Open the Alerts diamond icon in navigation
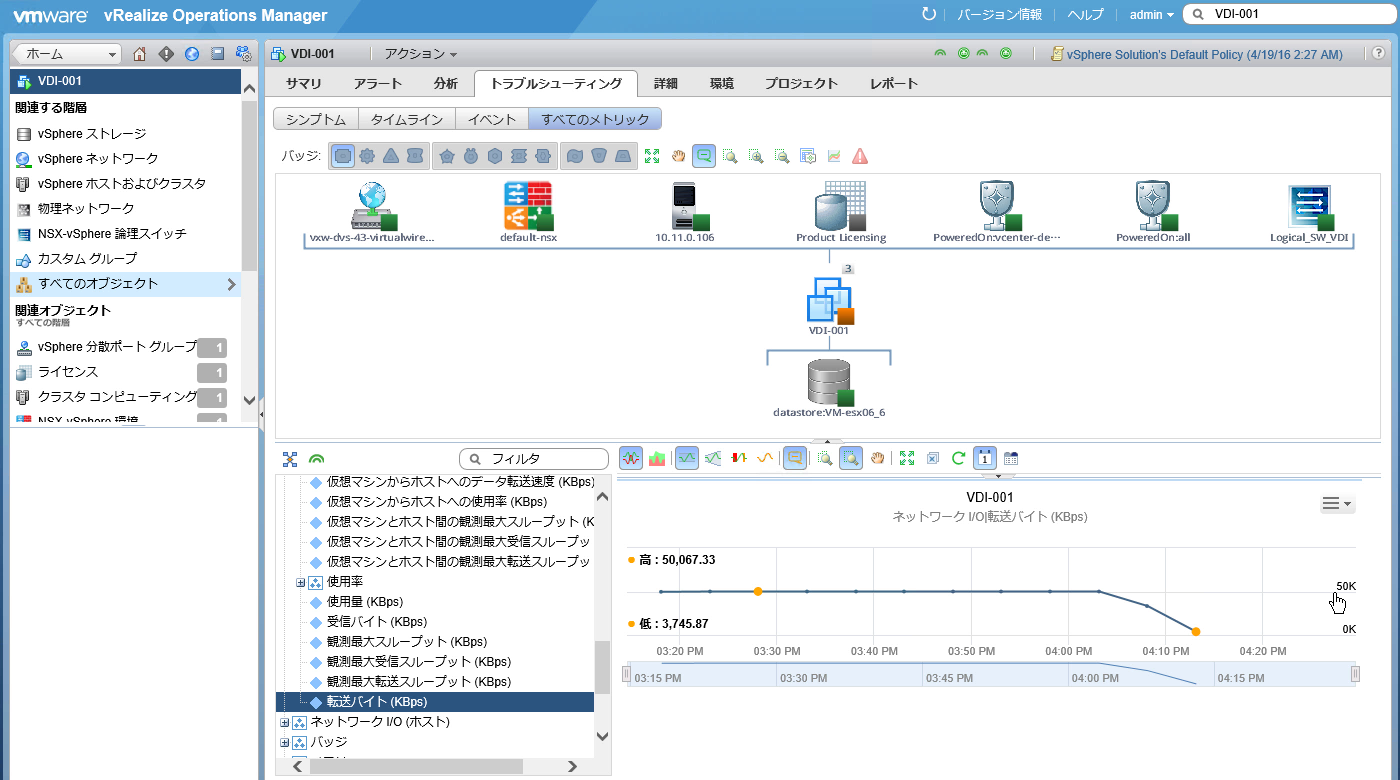 (x=166, y=54)
